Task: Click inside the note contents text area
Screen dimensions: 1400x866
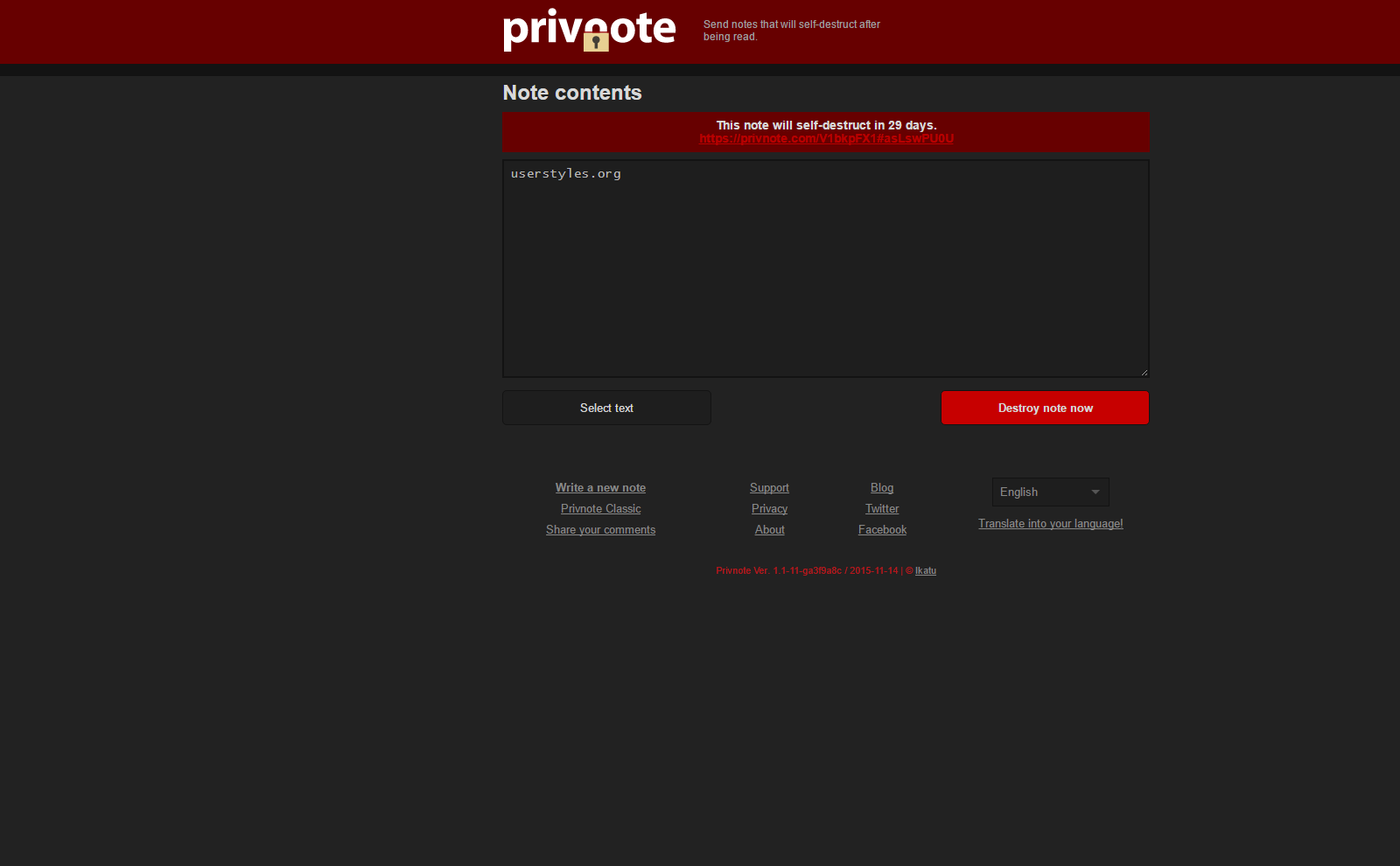Action: tap(825, 269)
